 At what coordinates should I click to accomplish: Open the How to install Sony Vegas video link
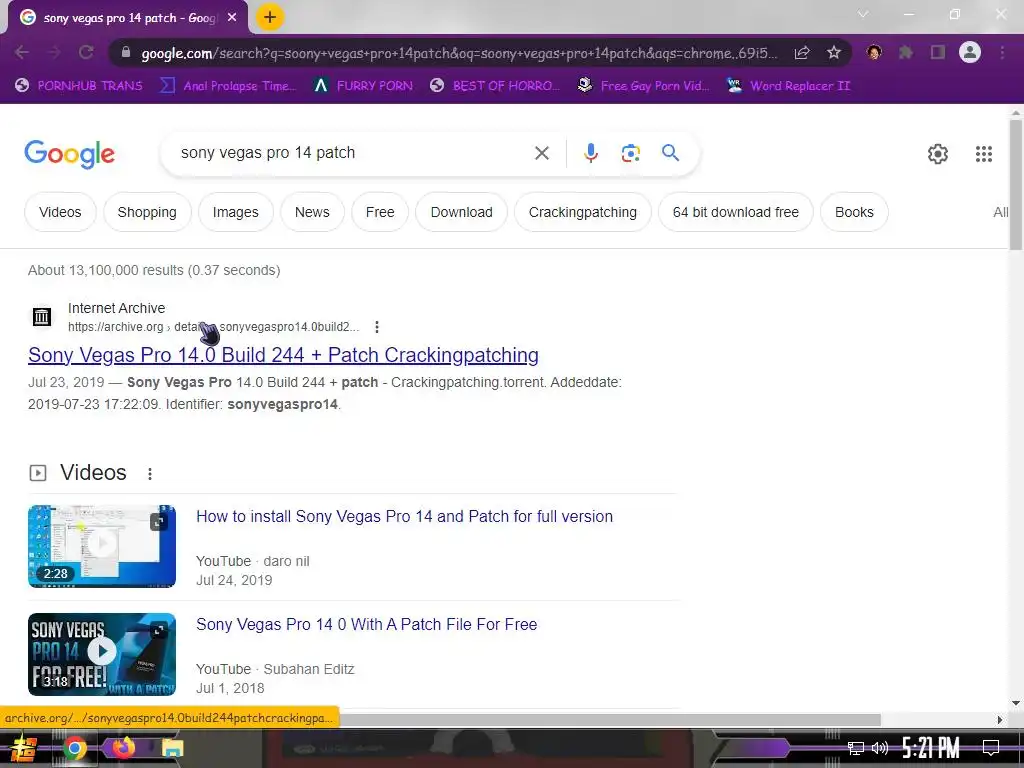point(405,517)
